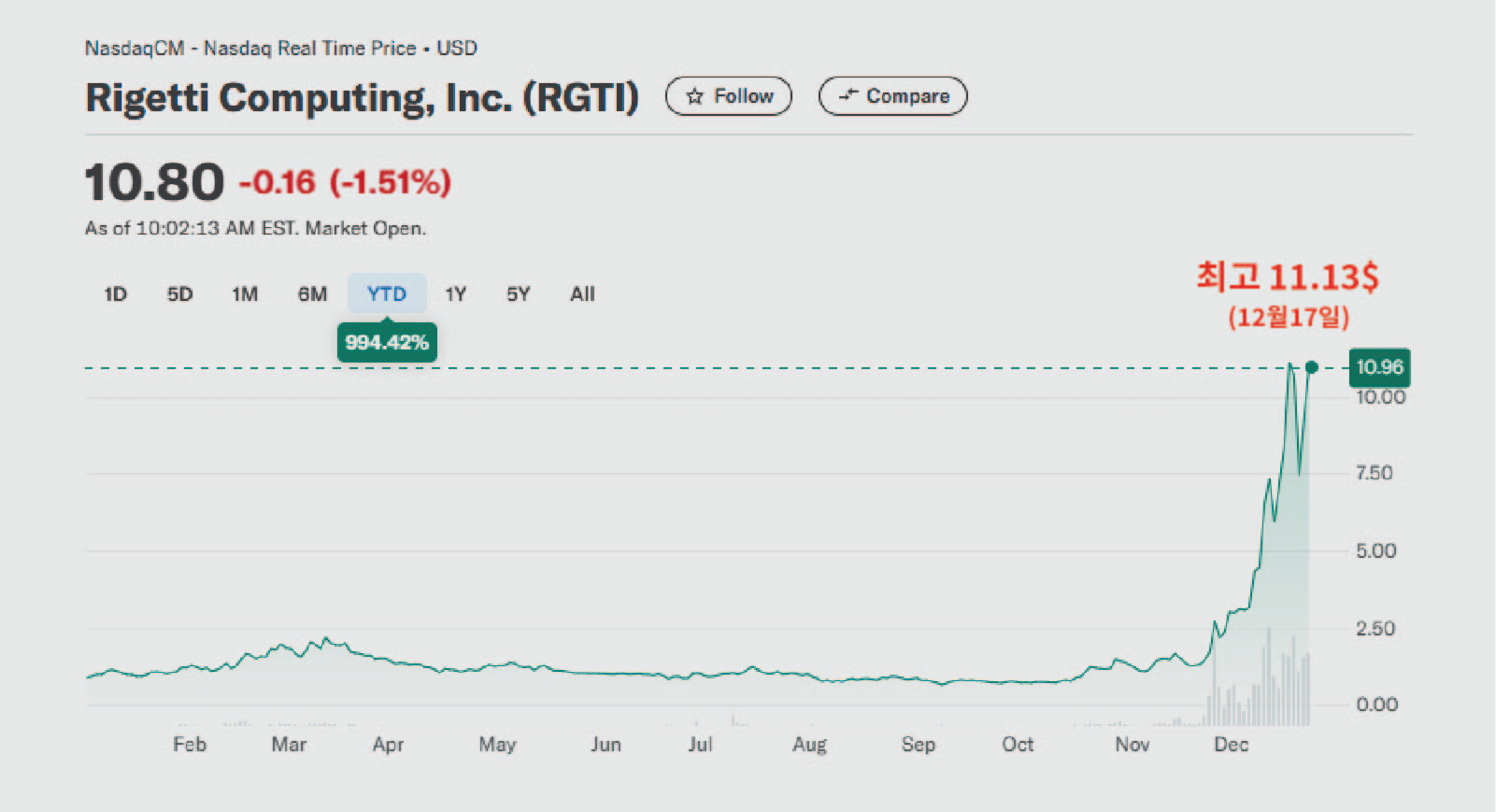The width and height of the screenshot is (1496, 812).
Task: Switch to the 1M range
Action: click(245, 294)
